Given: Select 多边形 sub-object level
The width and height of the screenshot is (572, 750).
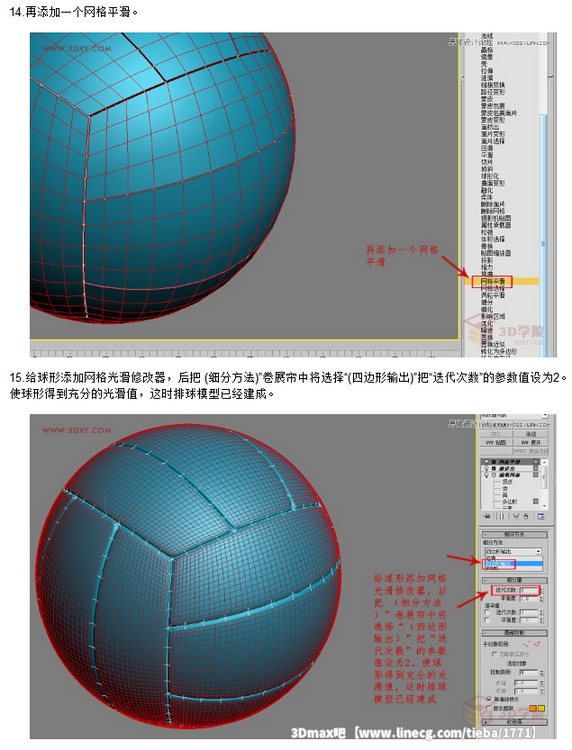Looking at the screenshot, I should tap(509, 502).
